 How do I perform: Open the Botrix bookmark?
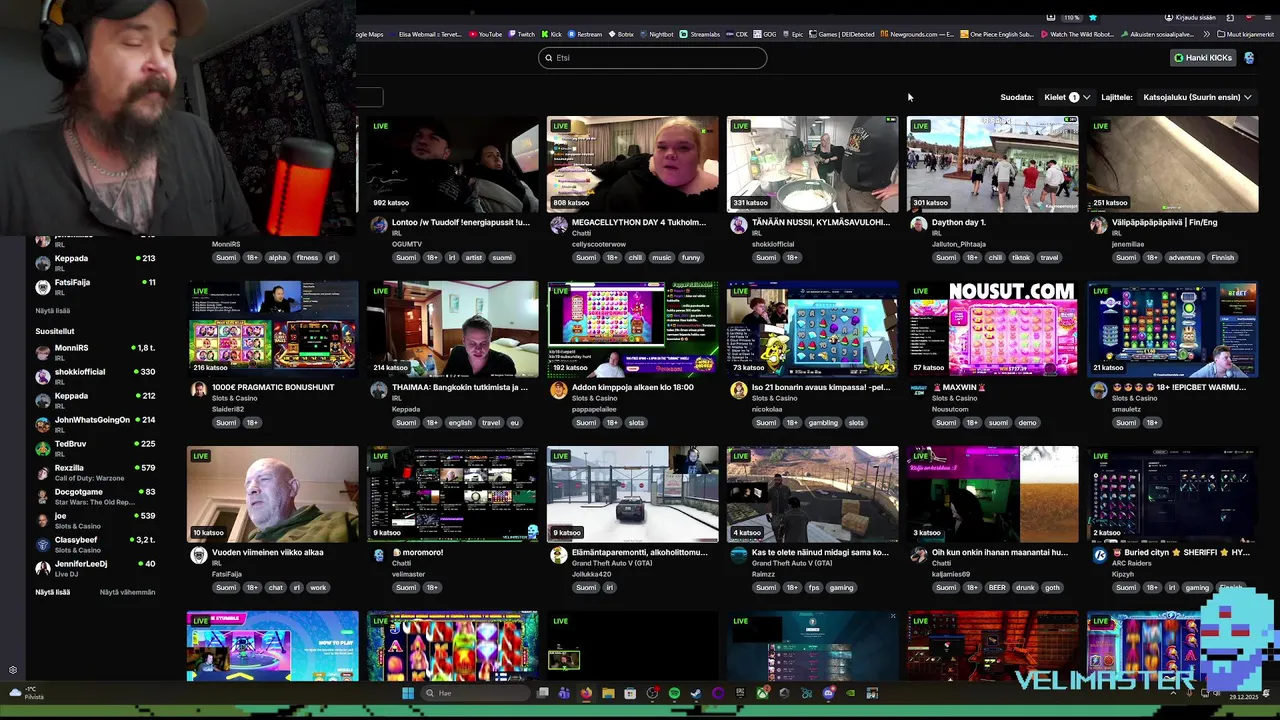620,34
